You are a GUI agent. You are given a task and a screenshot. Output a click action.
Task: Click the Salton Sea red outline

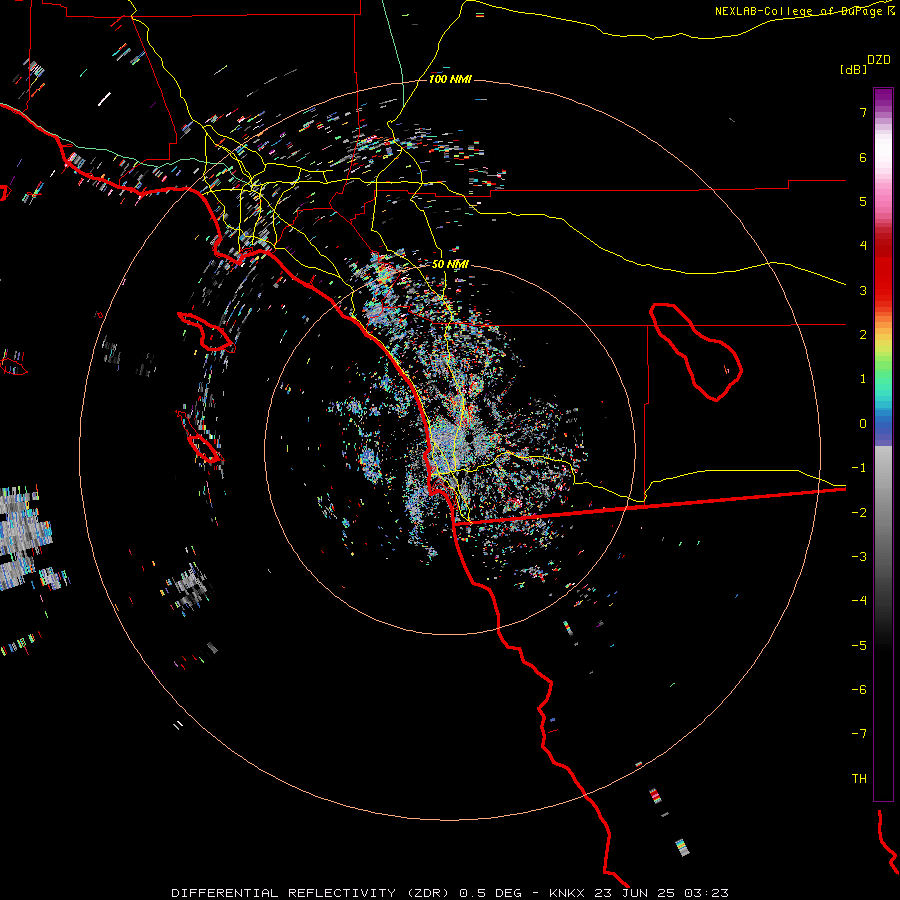point(696,352)
